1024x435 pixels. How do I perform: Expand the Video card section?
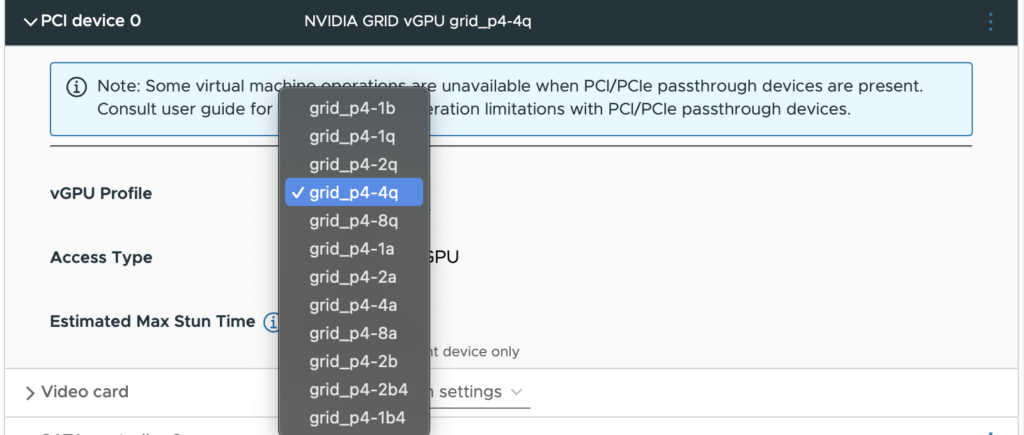point(31,392)
